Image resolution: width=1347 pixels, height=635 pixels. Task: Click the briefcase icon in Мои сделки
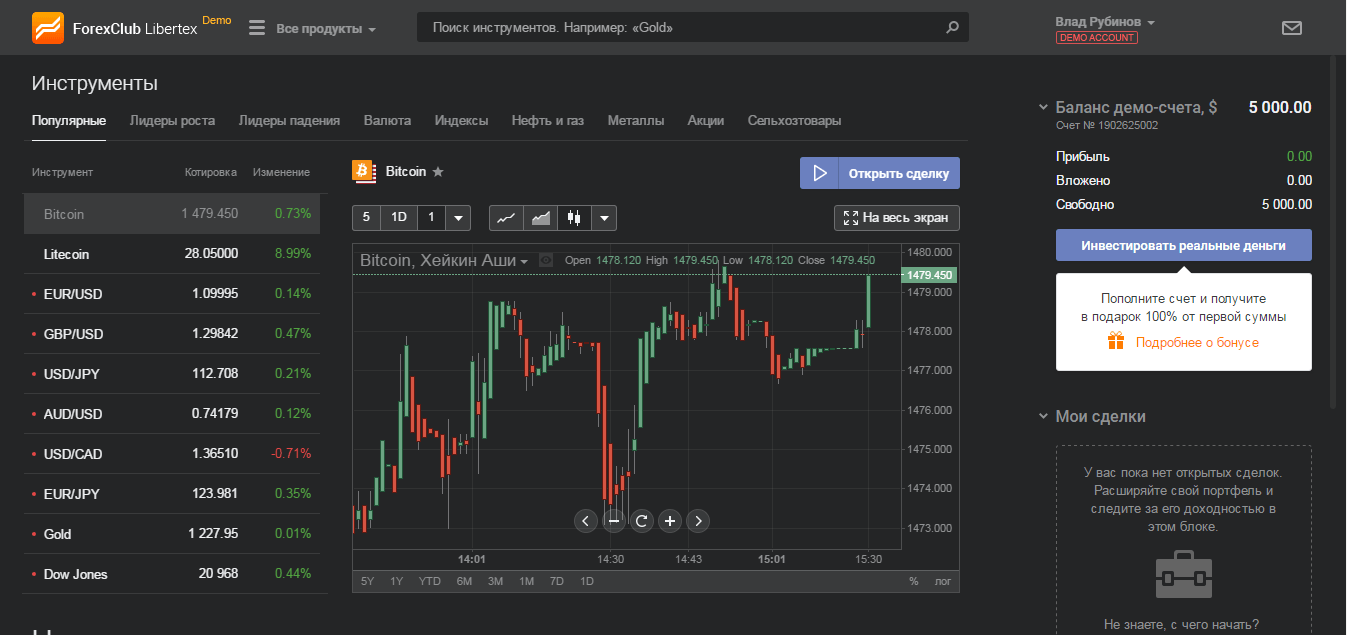click(x=1183, y=573)
